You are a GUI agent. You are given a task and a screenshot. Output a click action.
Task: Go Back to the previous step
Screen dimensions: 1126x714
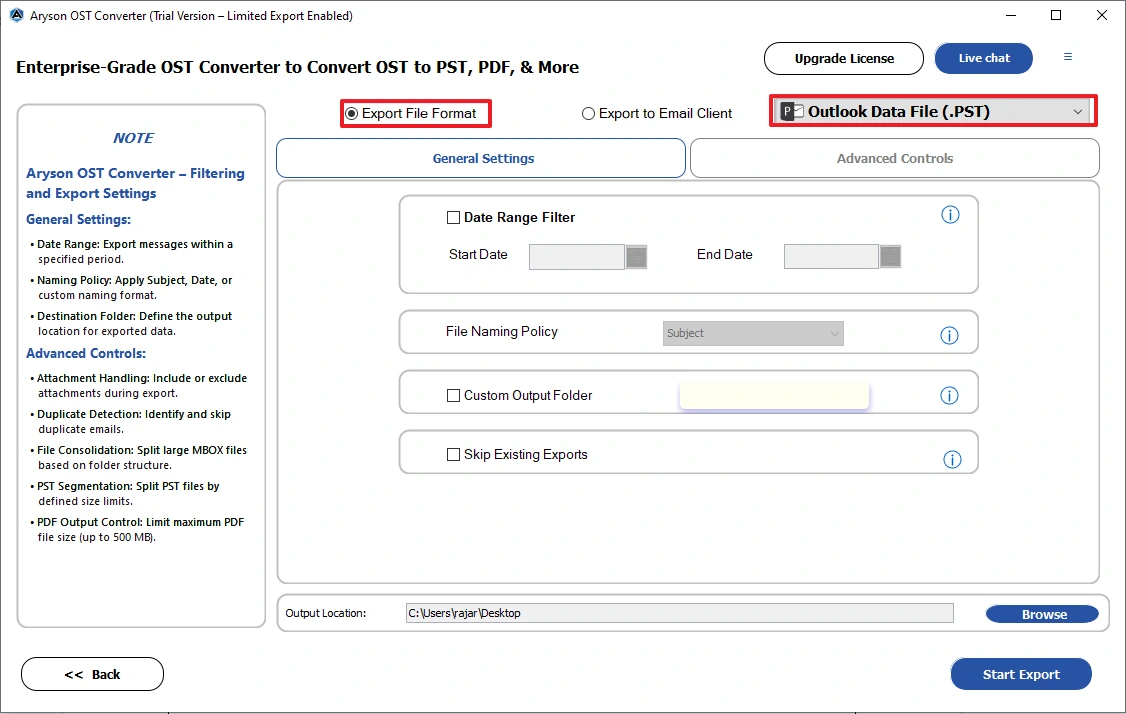click(x=93, y=674)
